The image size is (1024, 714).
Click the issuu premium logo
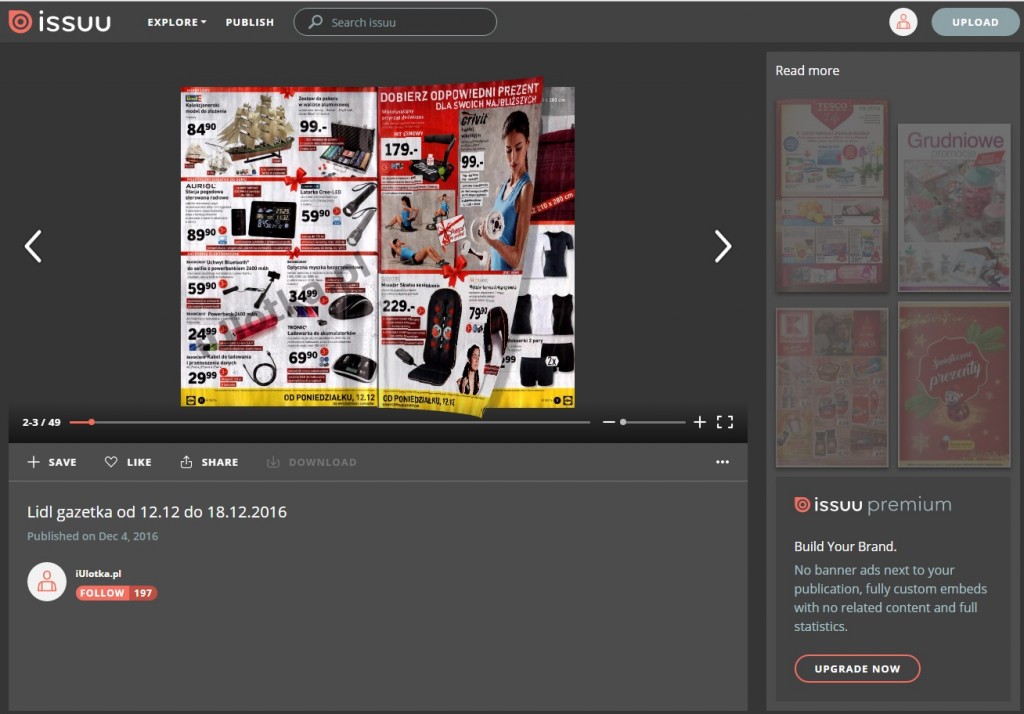(x=872, y=504)
